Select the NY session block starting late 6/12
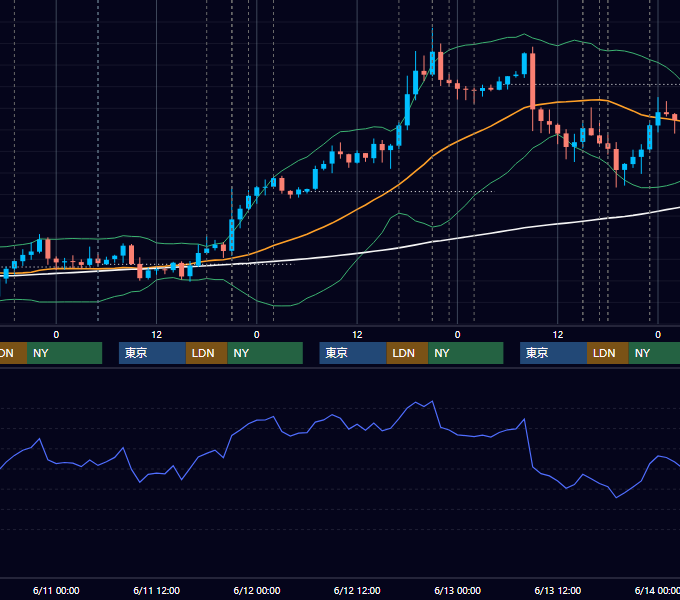 [466, 353]
